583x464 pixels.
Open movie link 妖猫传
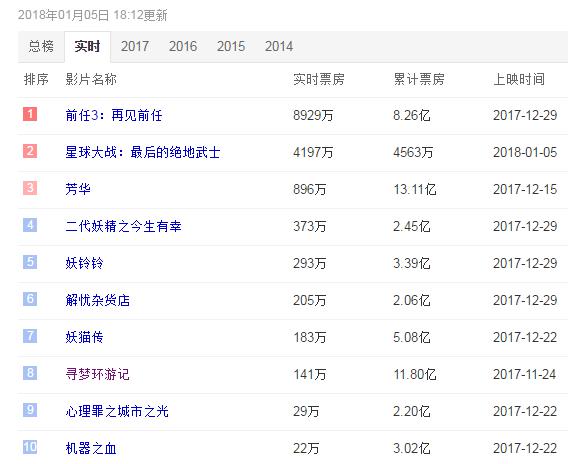[84, 337]
